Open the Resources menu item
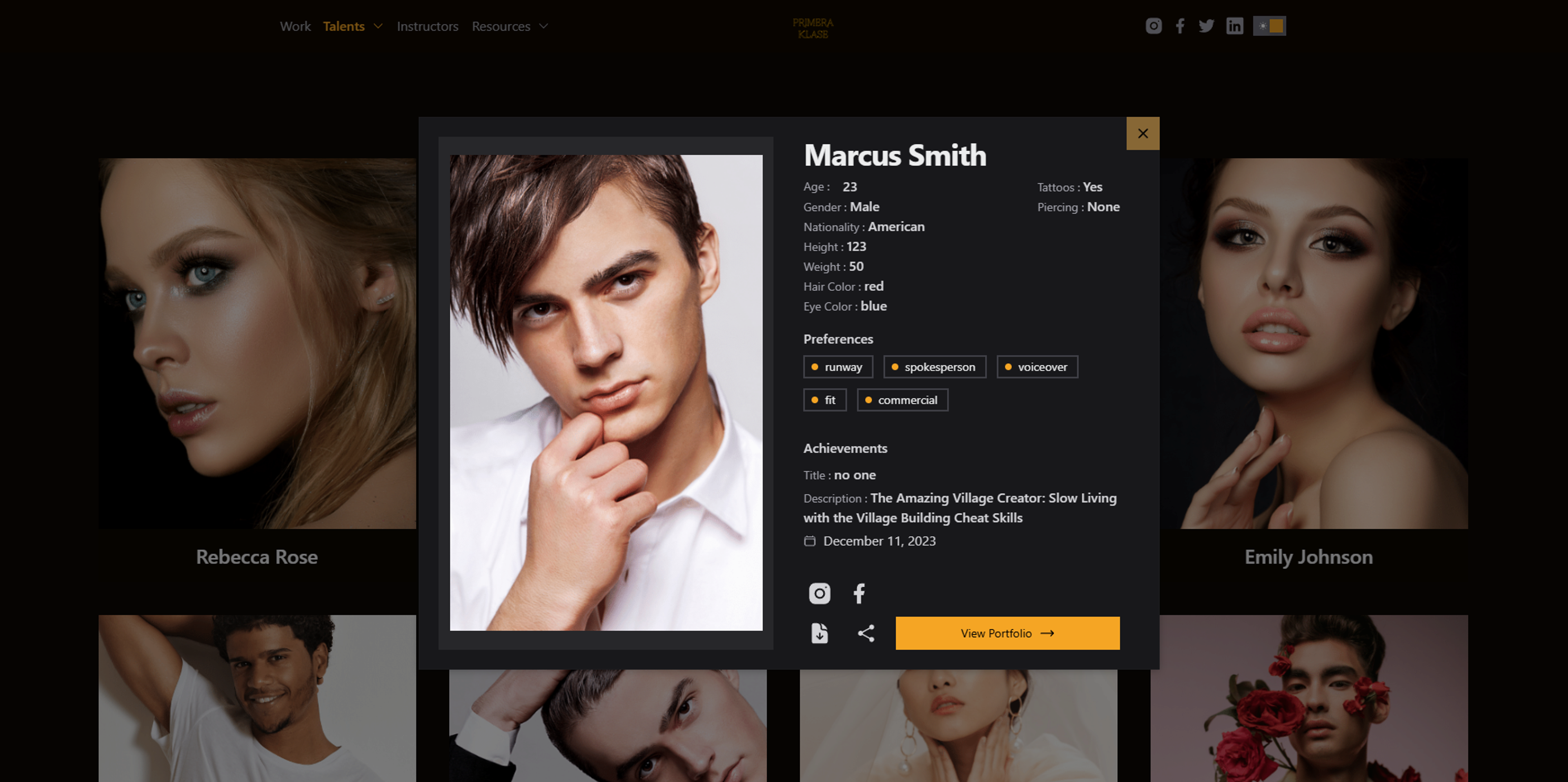The height and width of the screenshot is (782, 1568). pos(501,26)
